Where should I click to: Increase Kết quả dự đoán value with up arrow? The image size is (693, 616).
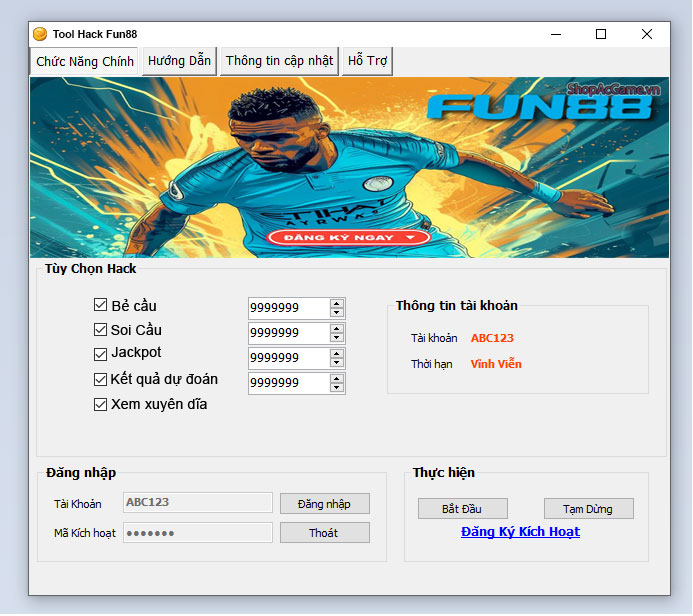tap(337, 379)
